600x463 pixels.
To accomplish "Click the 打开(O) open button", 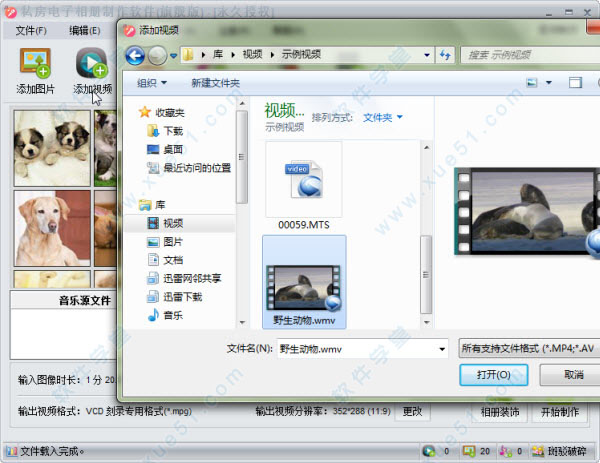I will pos(494,375).
